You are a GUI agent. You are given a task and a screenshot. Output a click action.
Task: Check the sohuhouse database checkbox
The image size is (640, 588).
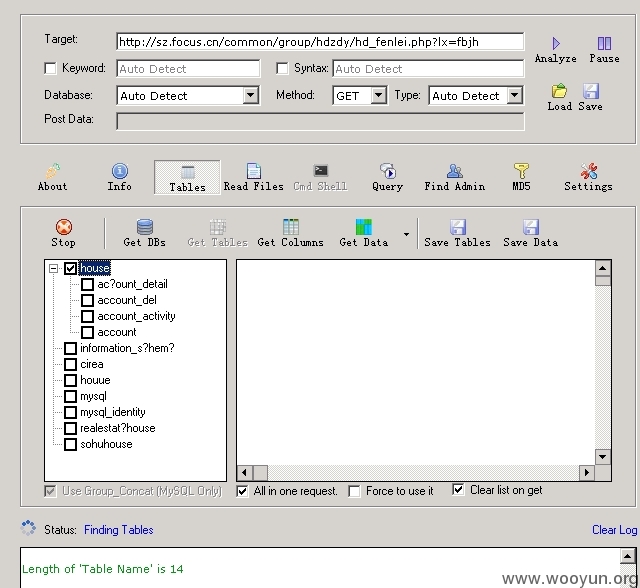[x=71, y=444]
